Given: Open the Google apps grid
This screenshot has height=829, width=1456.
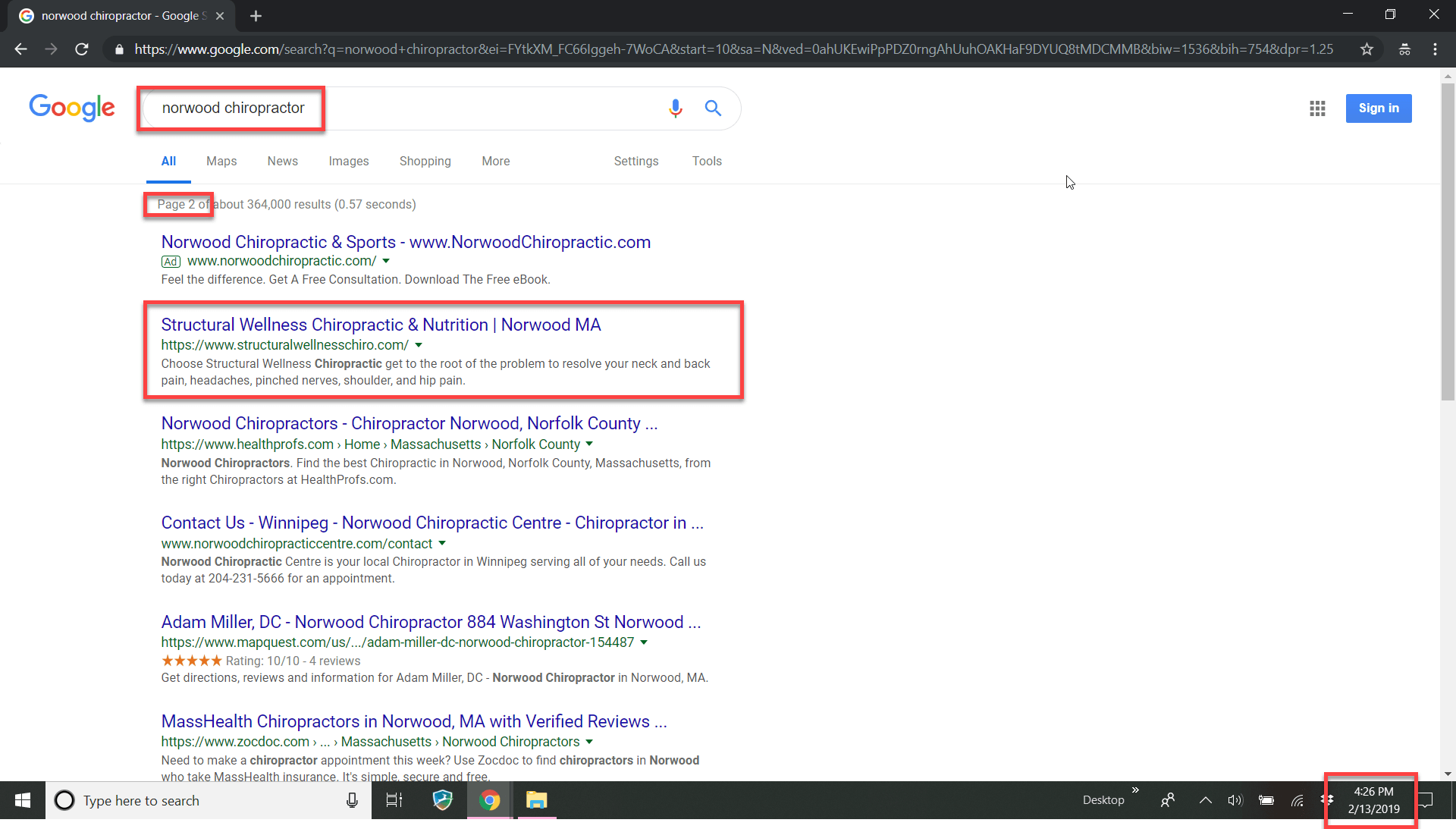Looking at the screenshot, I should coord(1317,108).
